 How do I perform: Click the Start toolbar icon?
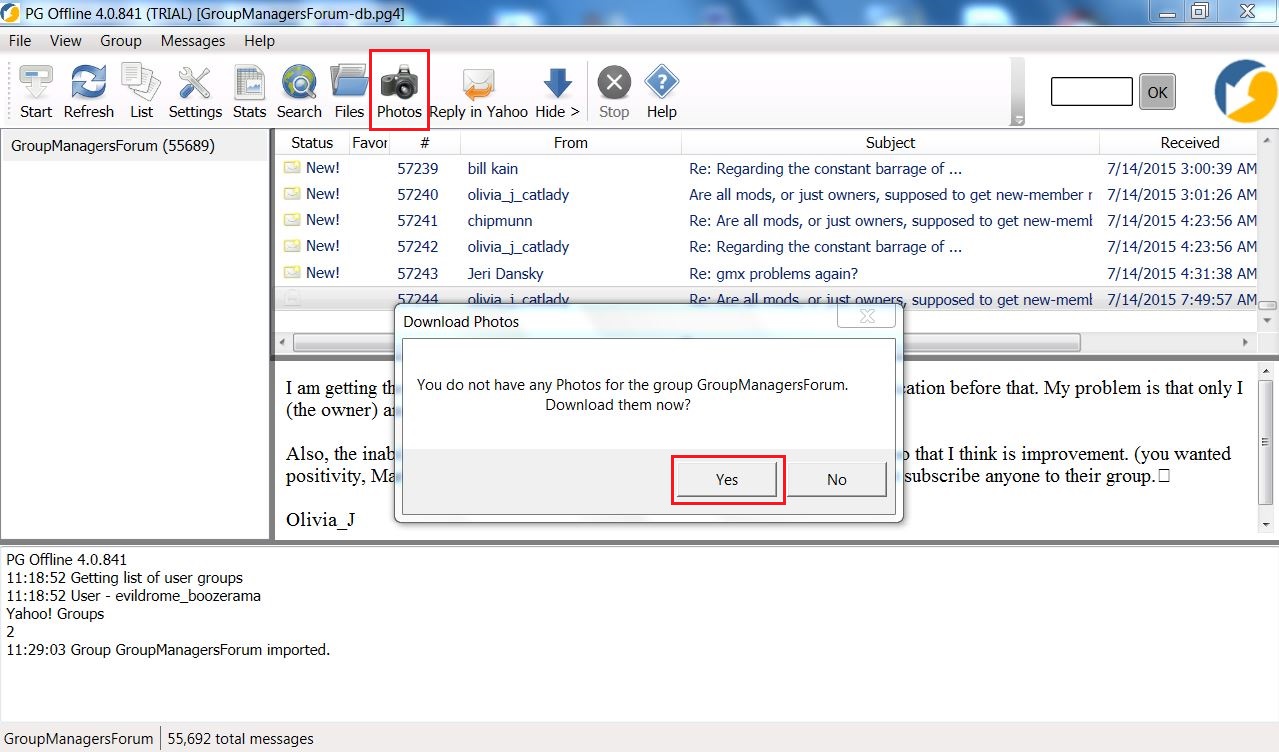click(36, 91)
